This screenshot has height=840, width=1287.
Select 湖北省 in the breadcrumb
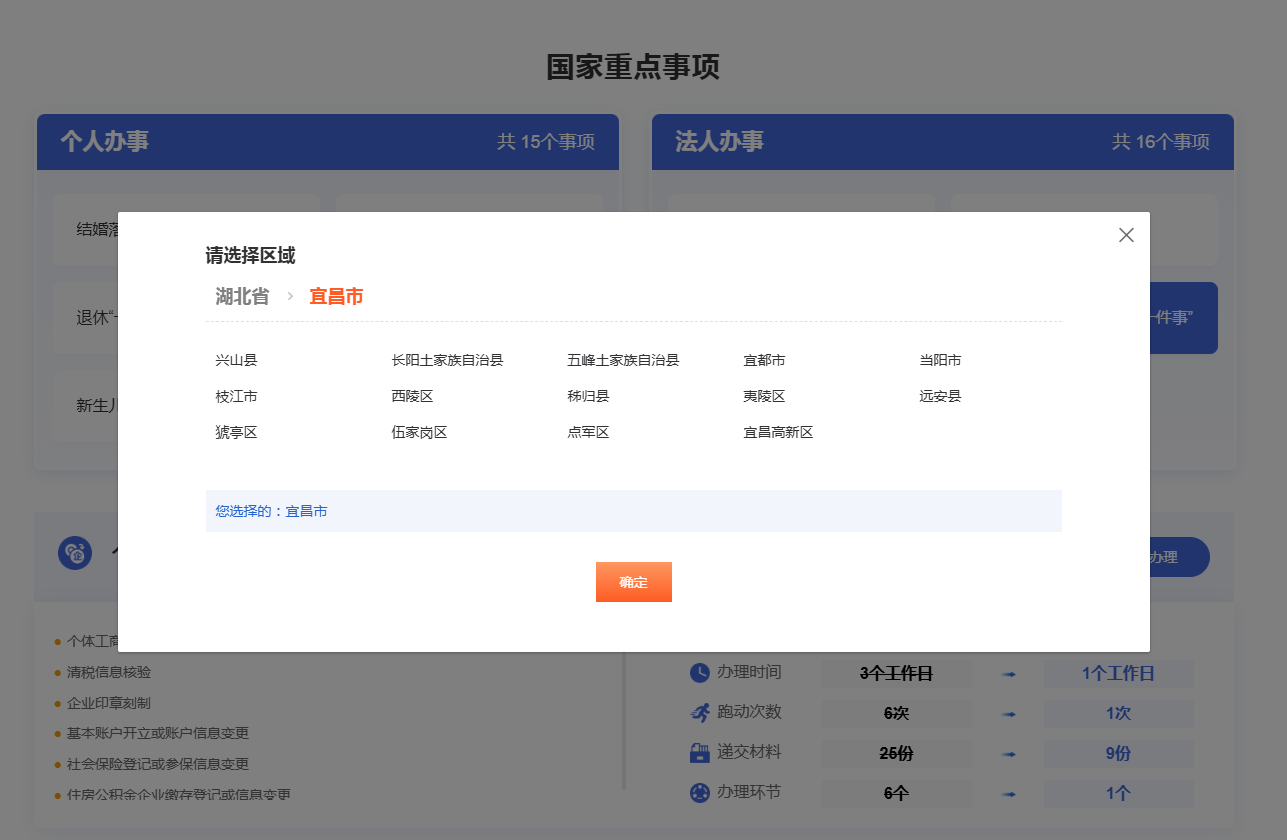click(x=242, y=296)
